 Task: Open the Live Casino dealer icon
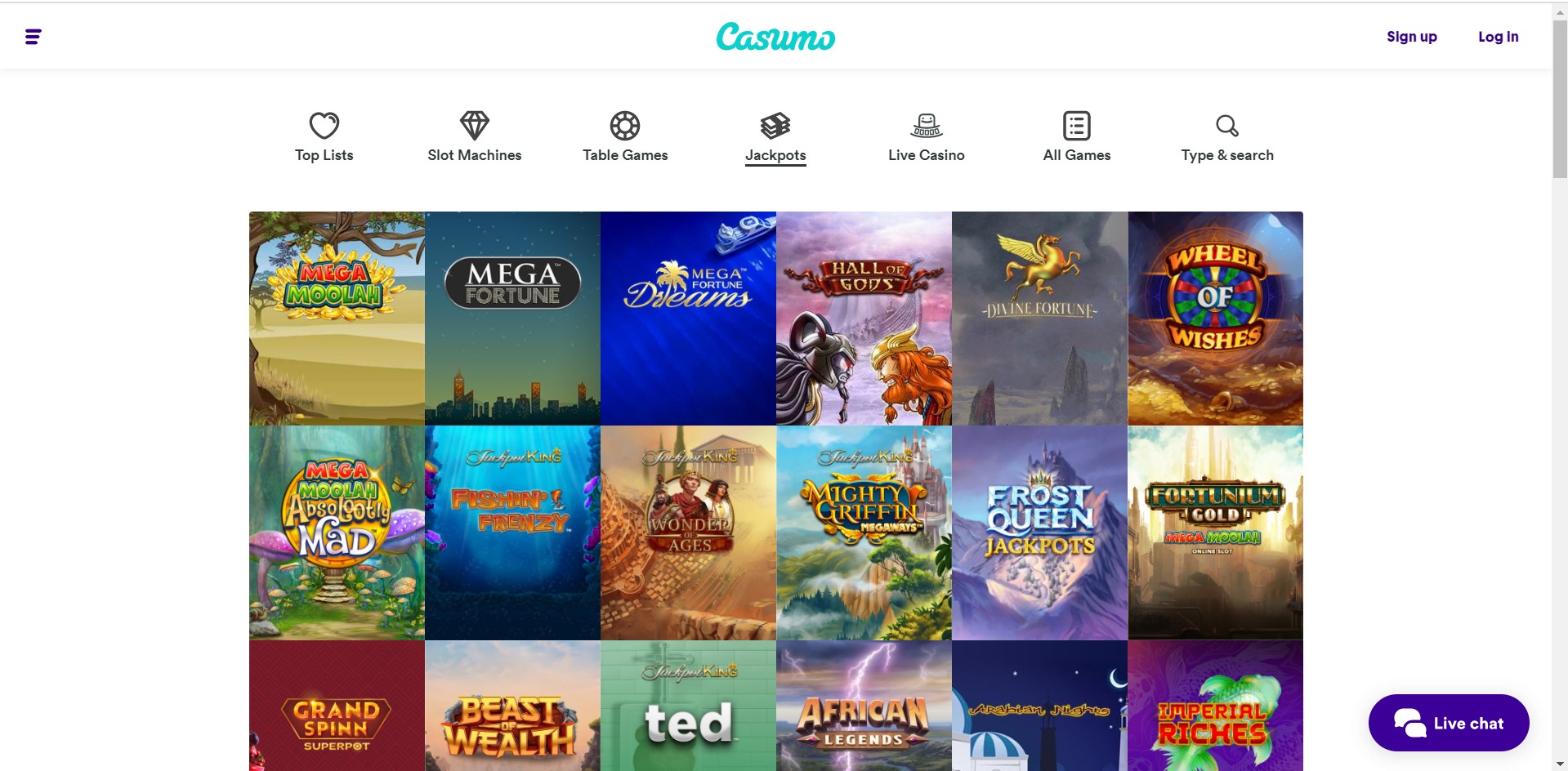tap(927, 126)
